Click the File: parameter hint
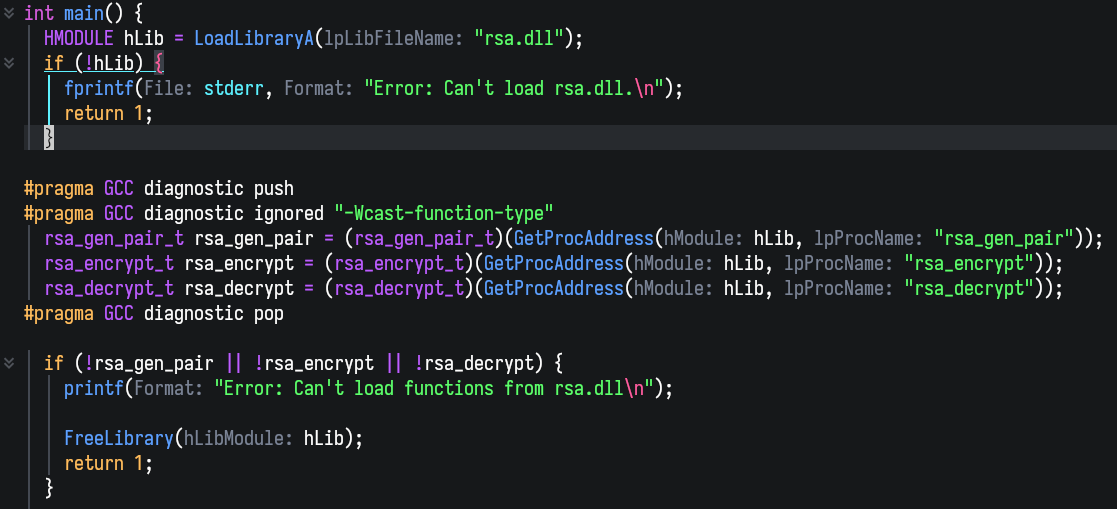1117x509 pixels. pos(169,88)
